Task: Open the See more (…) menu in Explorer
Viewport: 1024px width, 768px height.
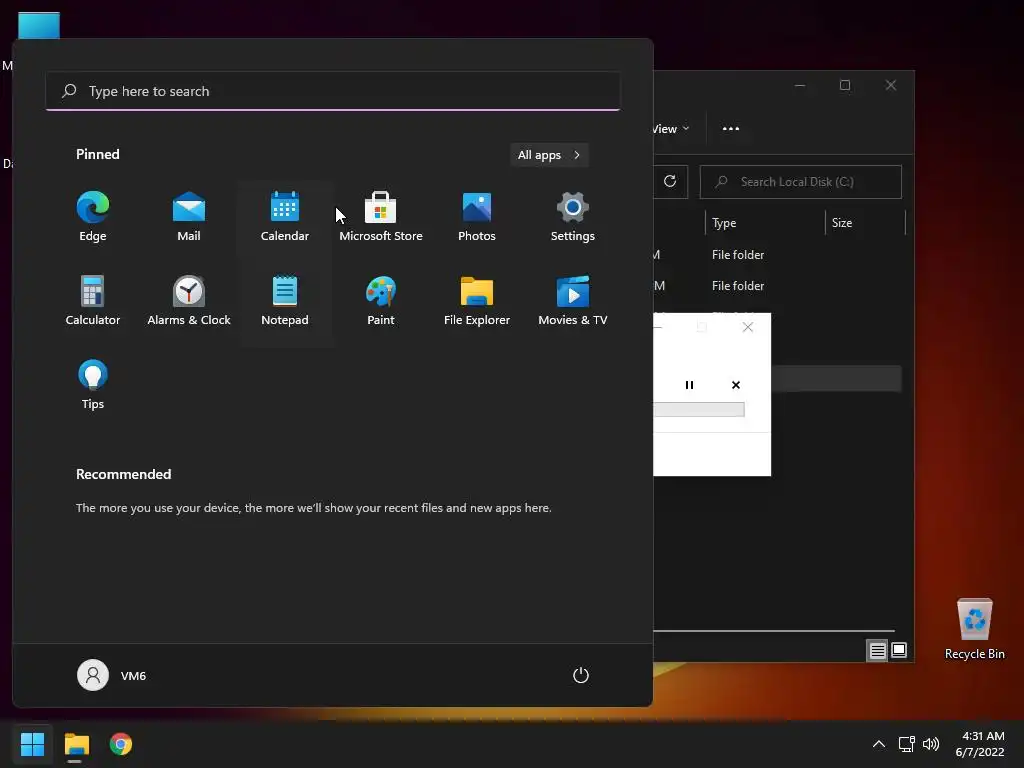Action: tap(731, 129)
